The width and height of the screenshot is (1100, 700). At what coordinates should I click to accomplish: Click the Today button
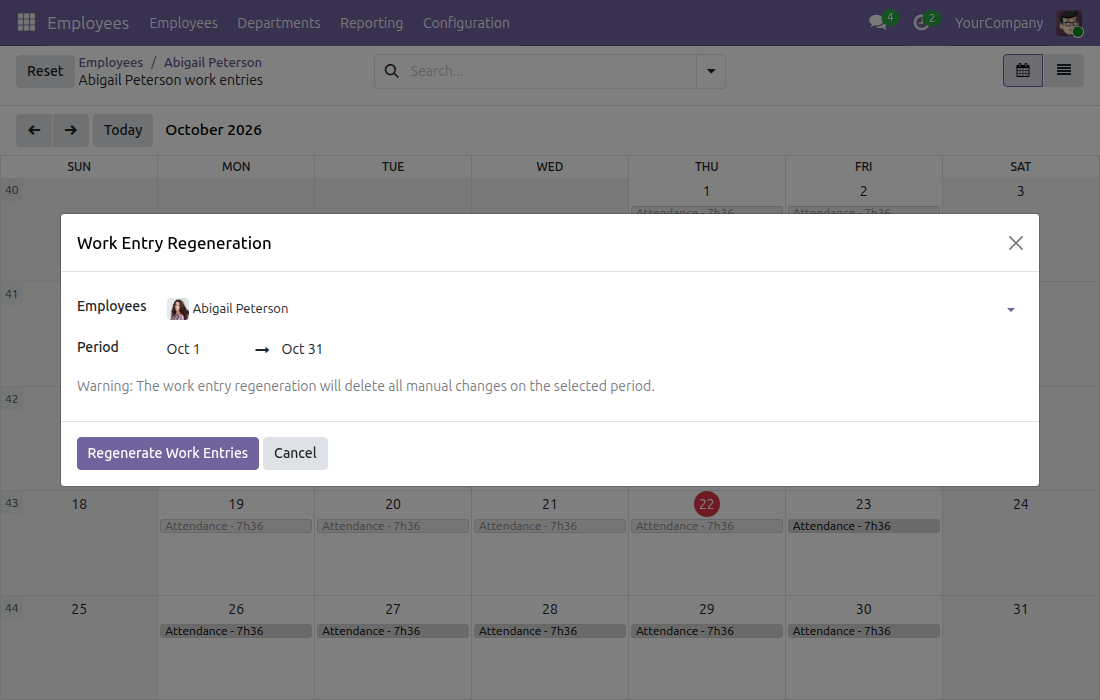click(x=123, y=130)
